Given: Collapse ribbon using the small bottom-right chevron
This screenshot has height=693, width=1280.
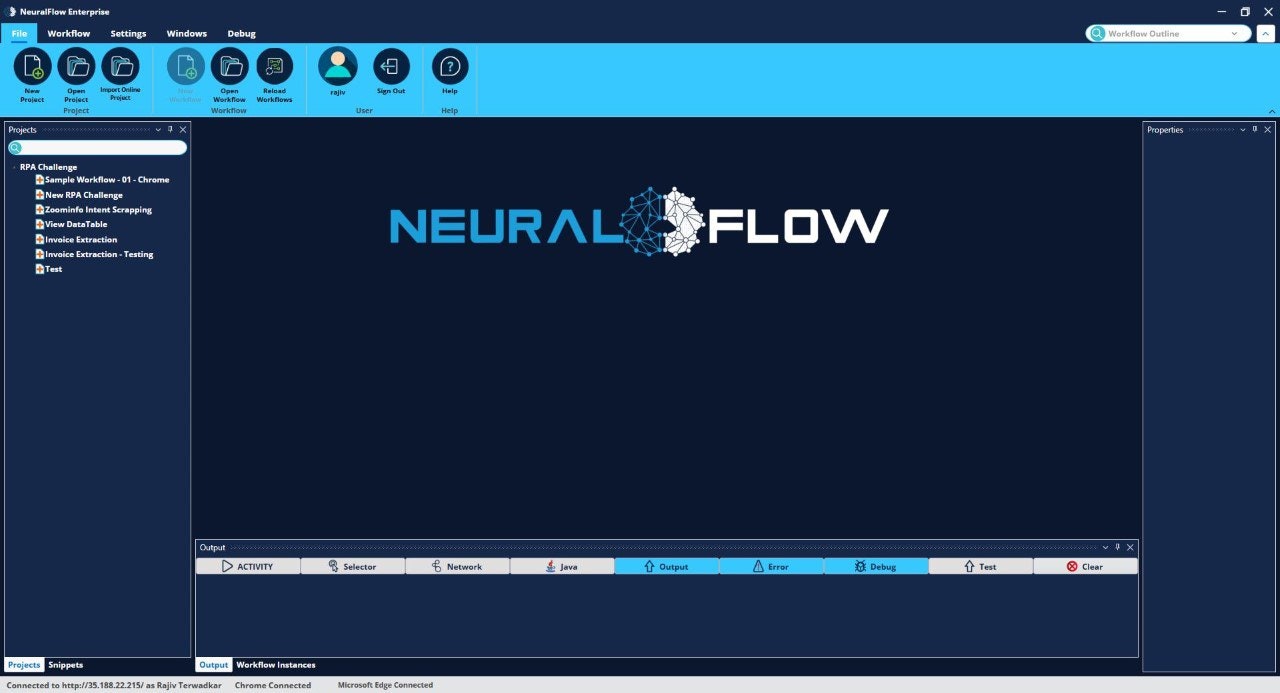Looking at the screenshot, I should 1272,111.
